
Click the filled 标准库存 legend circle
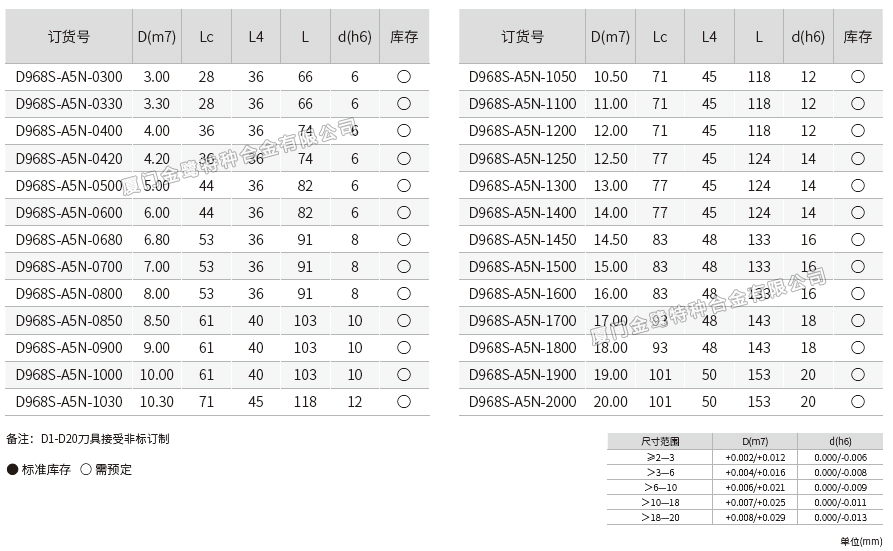coord(13,470)
